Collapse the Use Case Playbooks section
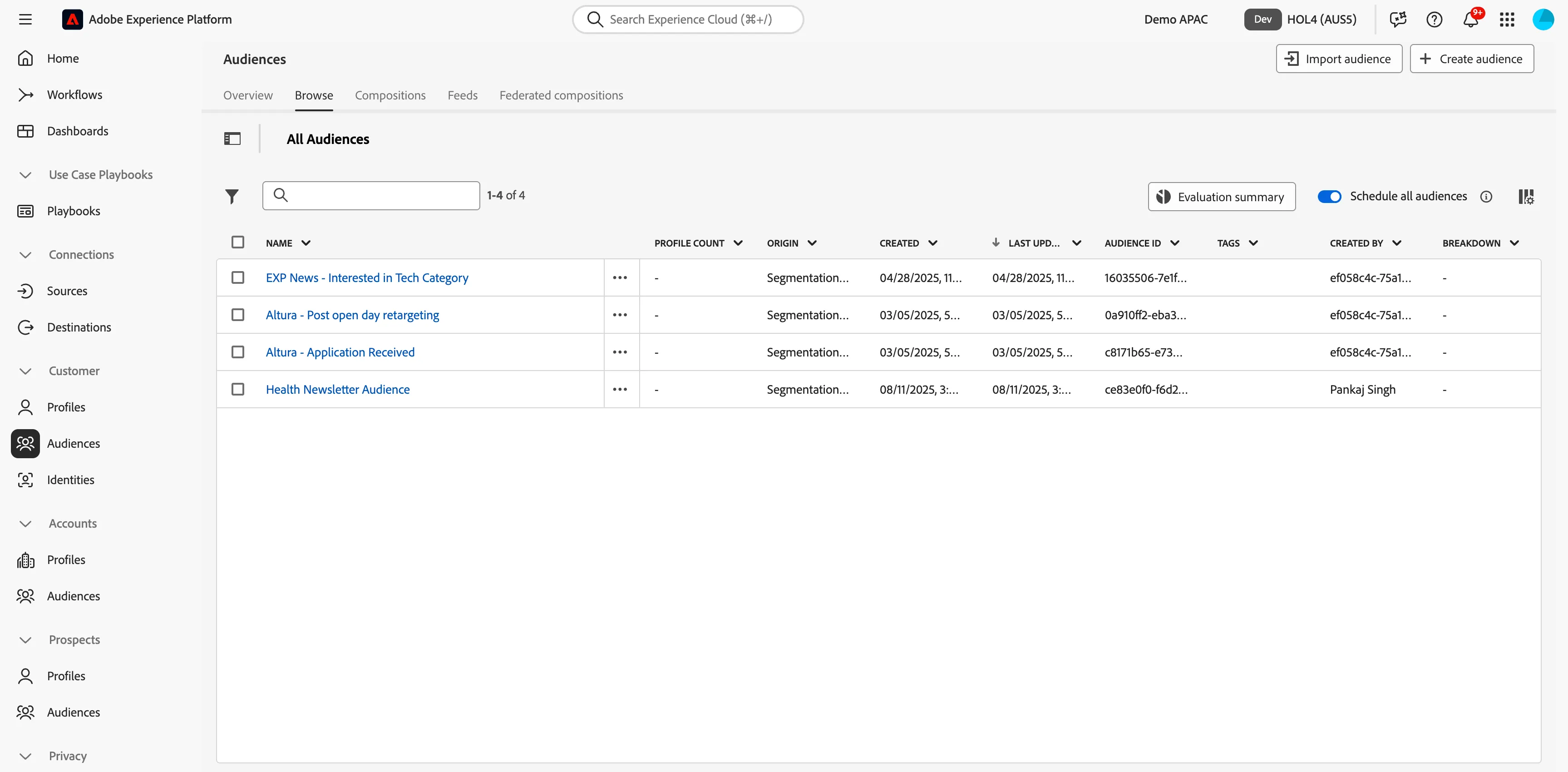 (x=25, y=175)
